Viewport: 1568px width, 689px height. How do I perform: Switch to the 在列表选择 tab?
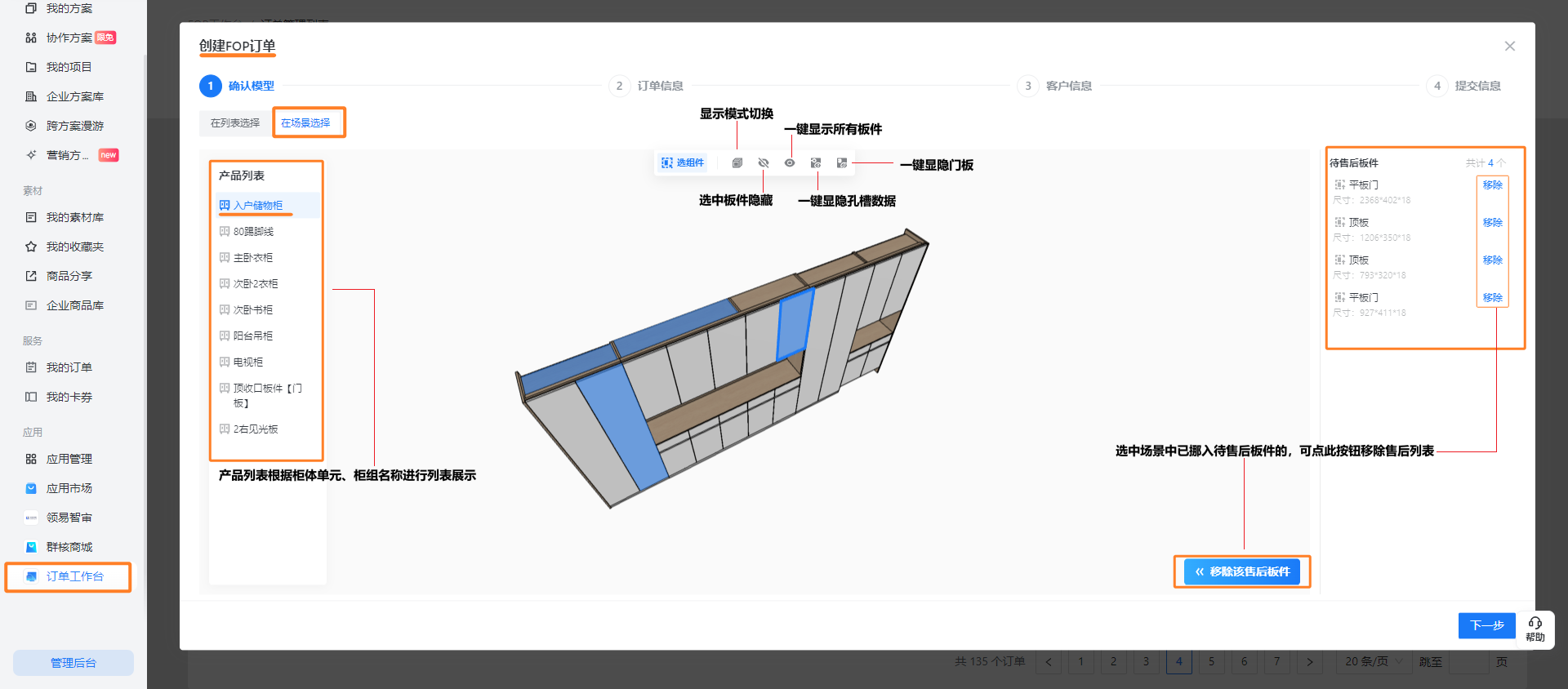[x=235, y=123]
